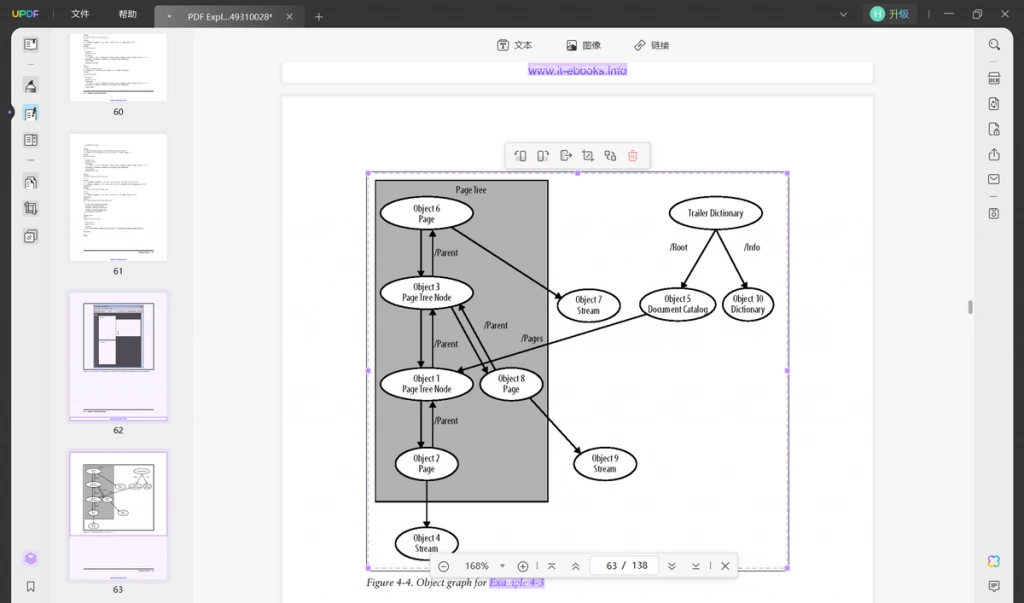Open the tab list dropdown chevron
Screen dimensions: 1024x603
[843, 14]
